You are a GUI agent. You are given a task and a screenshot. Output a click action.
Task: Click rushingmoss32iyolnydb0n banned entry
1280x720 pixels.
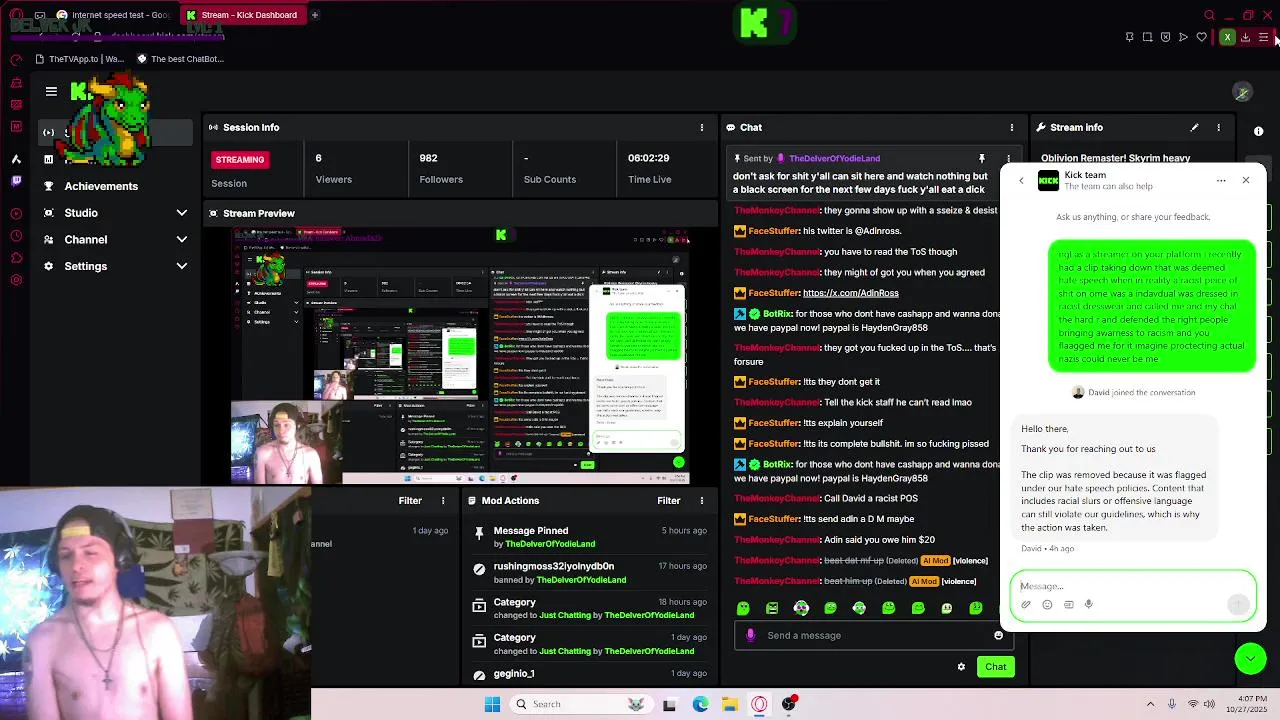[588, 573]
